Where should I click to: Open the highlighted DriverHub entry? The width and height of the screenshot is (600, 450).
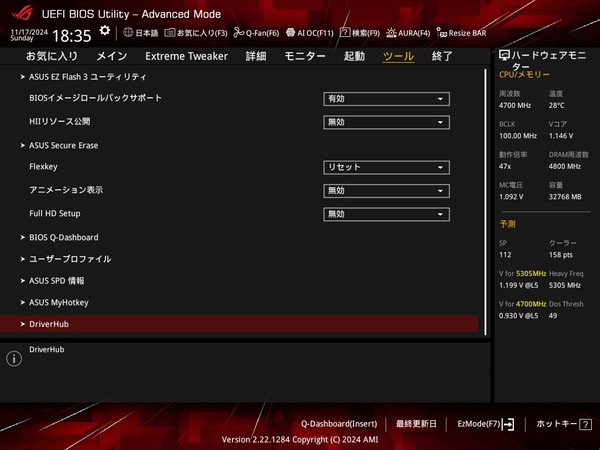click(x=239, y=324)
